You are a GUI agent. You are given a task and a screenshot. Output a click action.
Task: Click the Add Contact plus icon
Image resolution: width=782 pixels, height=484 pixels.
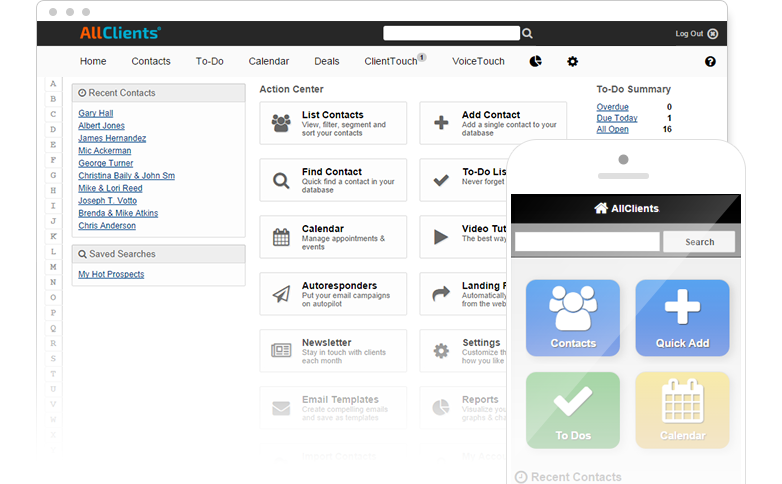(x=441, y=122)
